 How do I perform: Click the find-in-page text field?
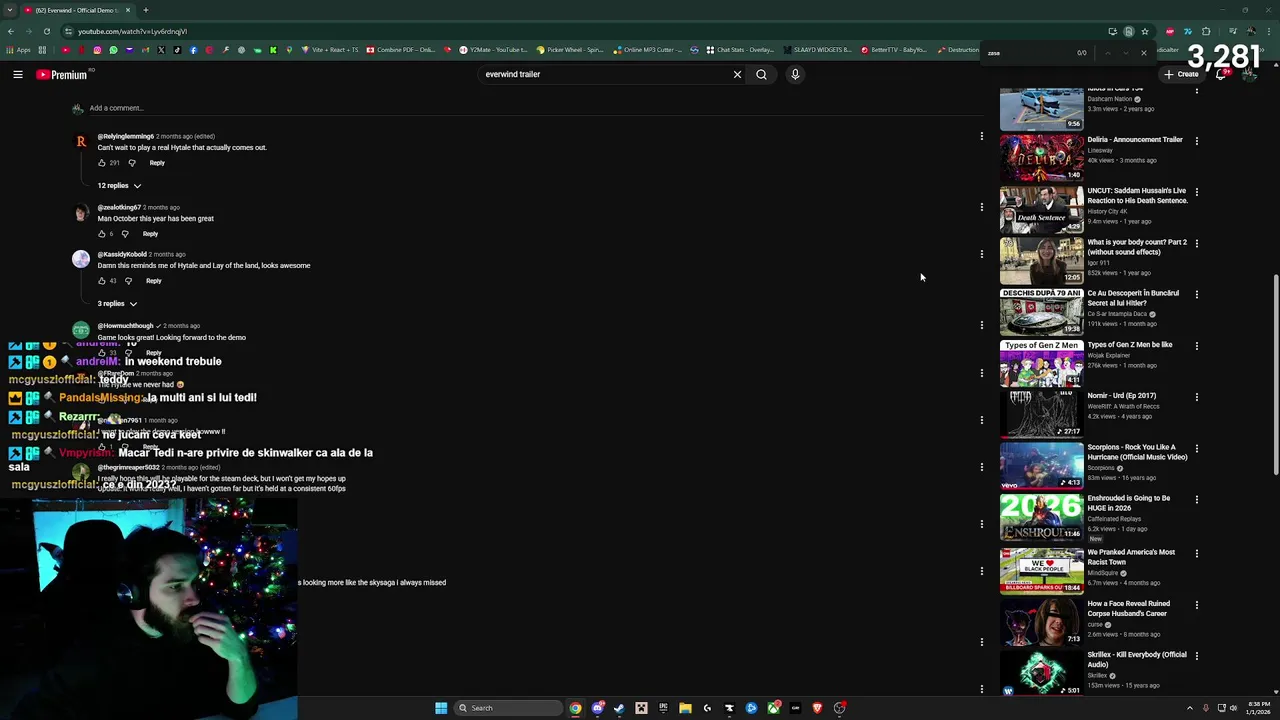pos(1028,53)
